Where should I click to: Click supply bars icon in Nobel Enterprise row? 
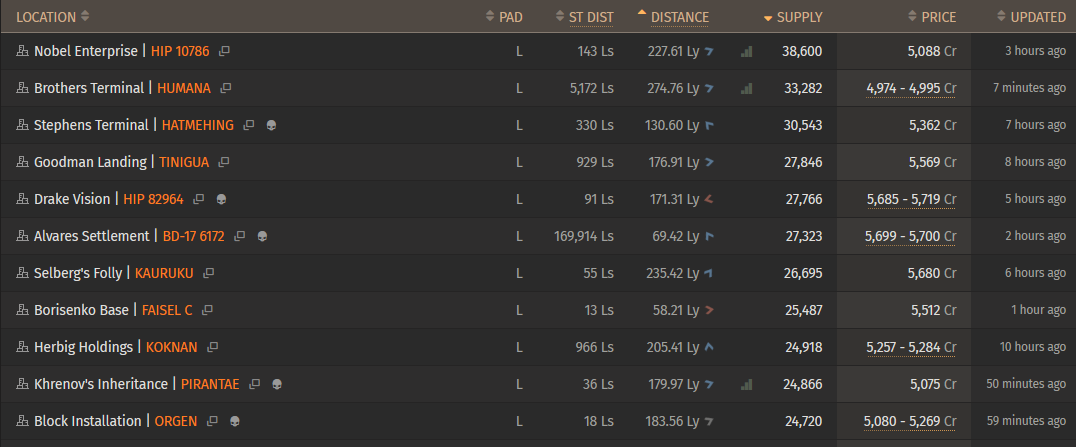click(x=747, y=51)
